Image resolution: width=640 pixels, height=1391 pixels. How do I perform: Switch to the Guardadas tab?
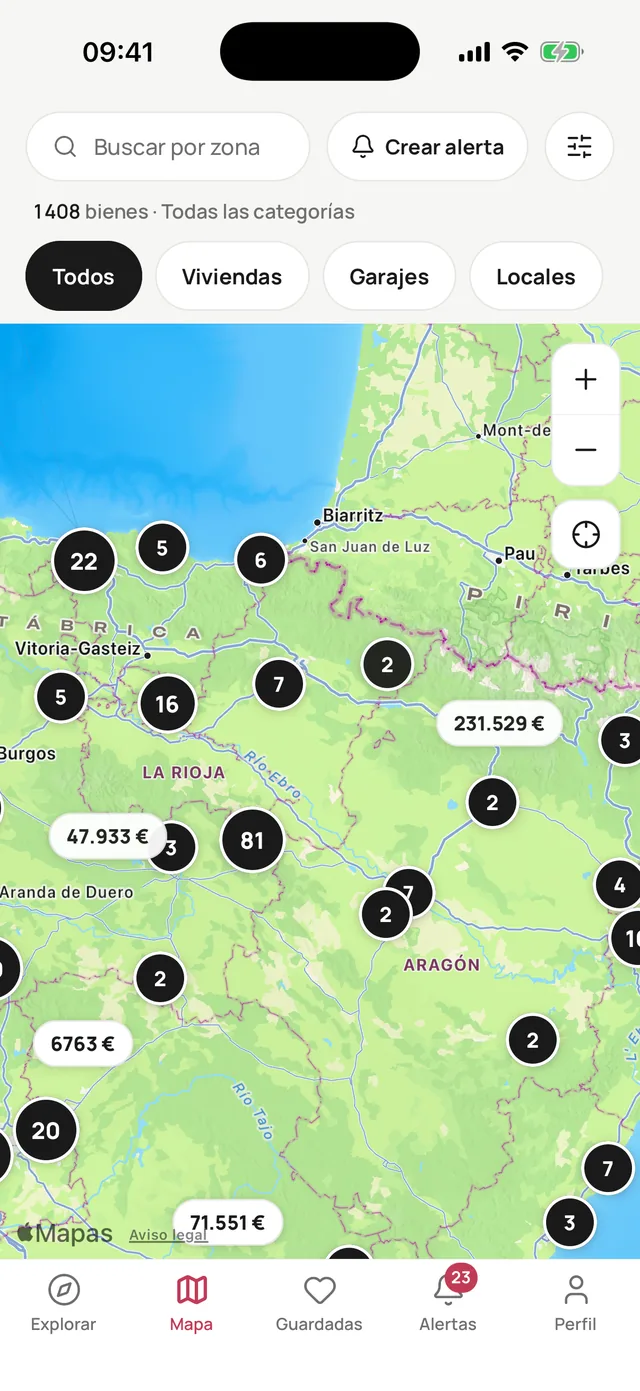[x=319, y=1304]
